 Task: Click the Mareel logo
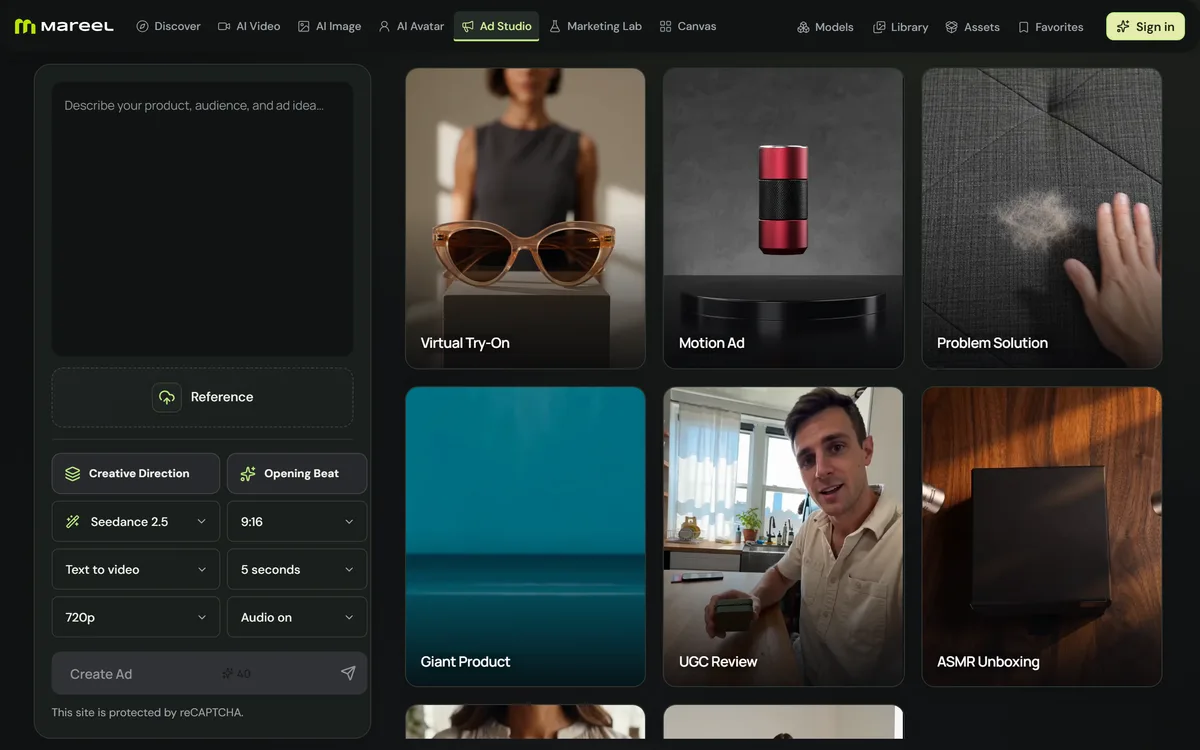click(x=64, y=26)
